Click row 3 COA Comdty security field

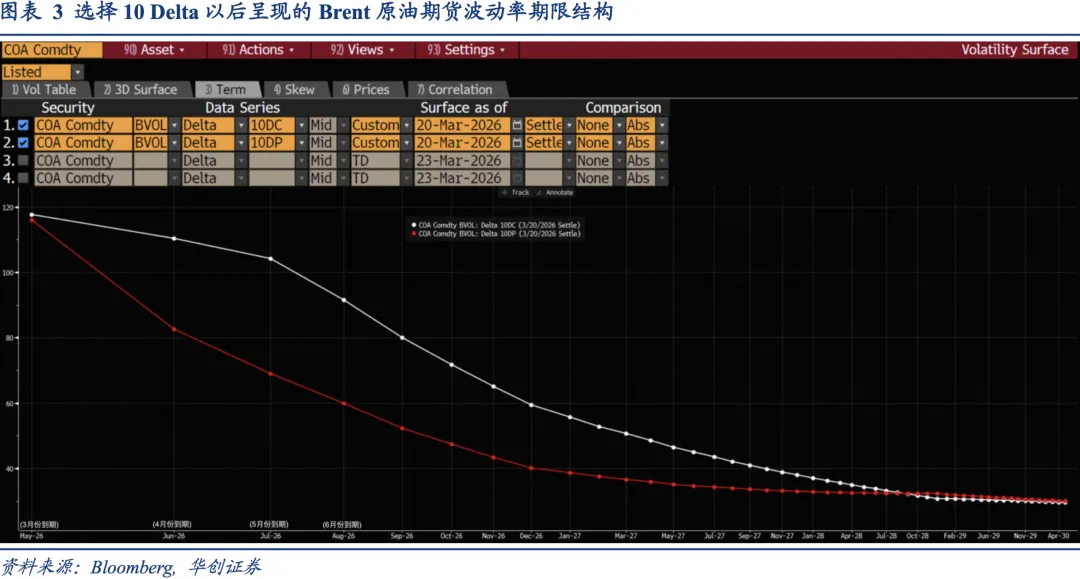tap(83, 160)
